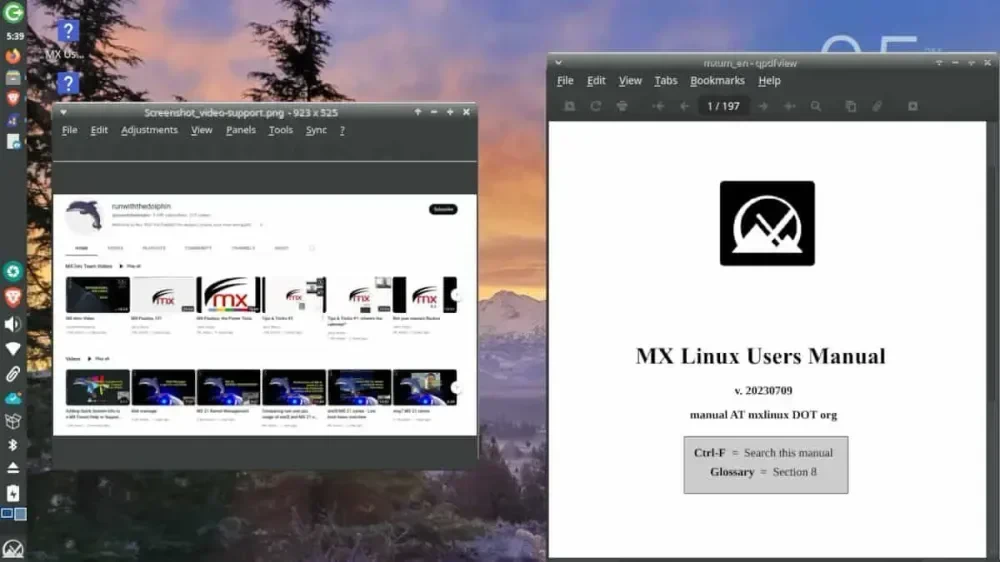
Task: Click the MX logo on the PDF page
Action: (x=767, y=223)
